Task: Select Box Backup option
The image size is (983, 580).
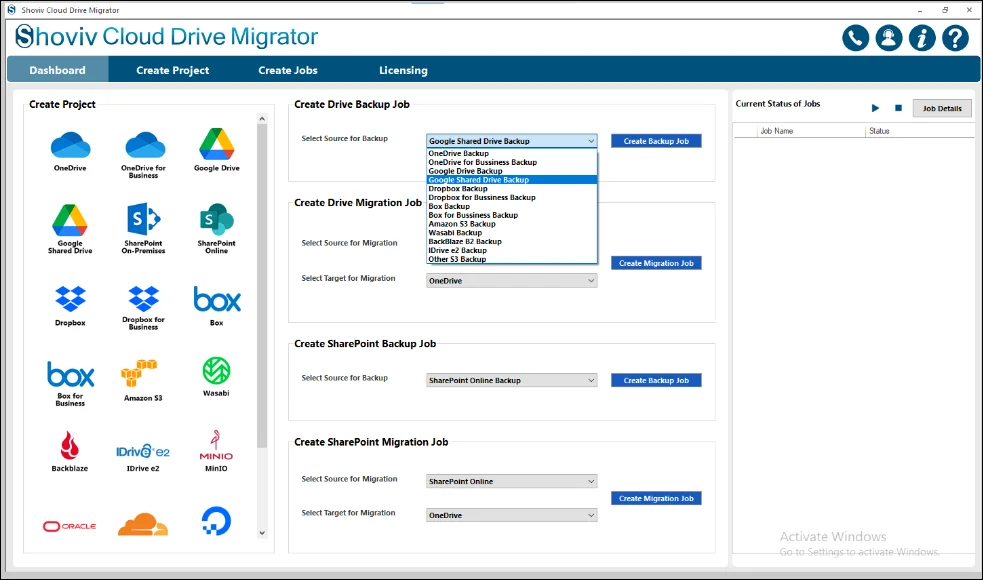Action: (x=512, y=206)
